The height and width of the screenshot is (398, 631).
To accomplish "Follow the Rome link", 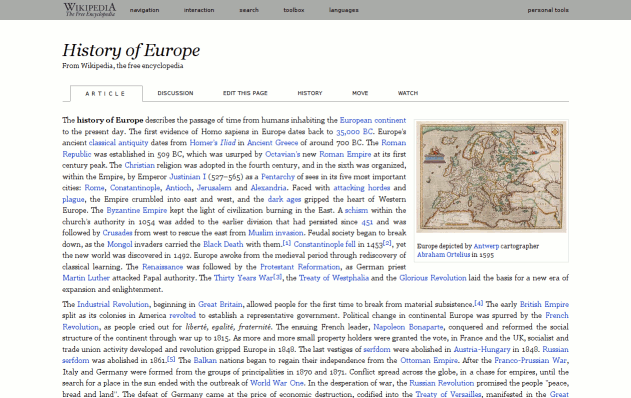I will [x=94, y=188].
